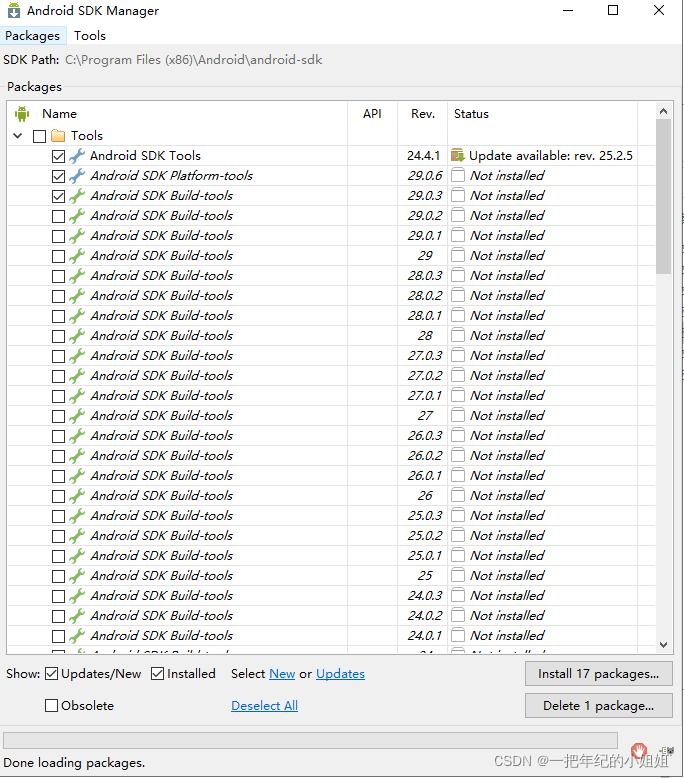684x778 pixels.
Task: Click the Tools folder icon
Action: coord(58,135)
